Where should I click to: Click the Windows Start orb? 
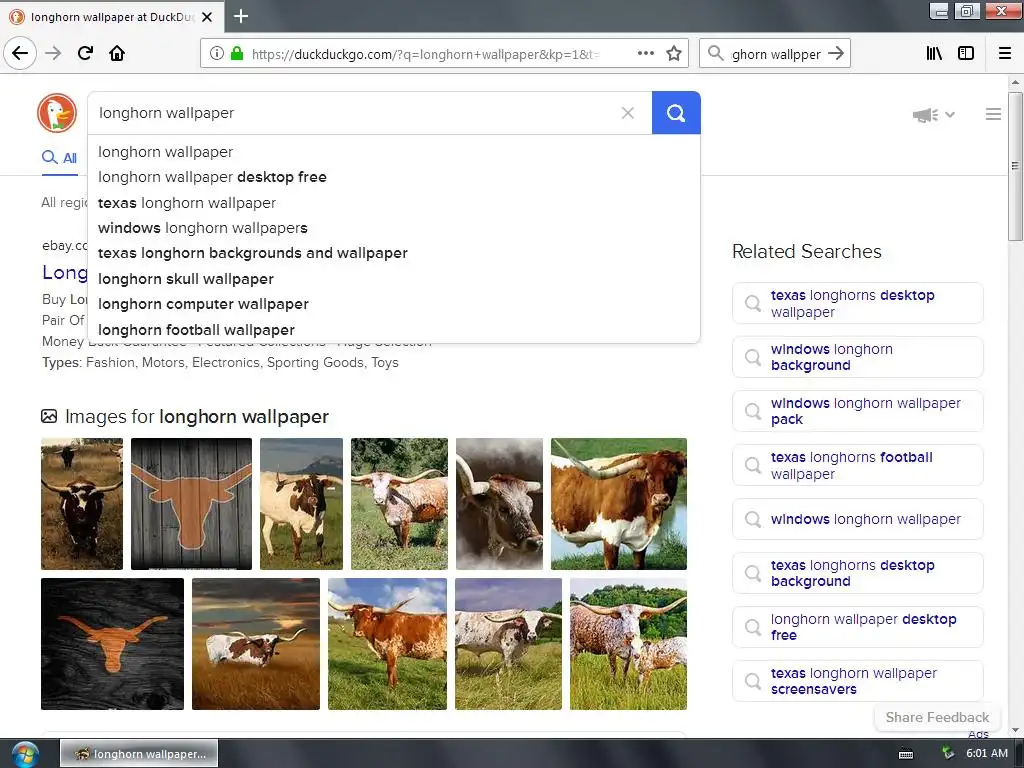click(25, 754)
